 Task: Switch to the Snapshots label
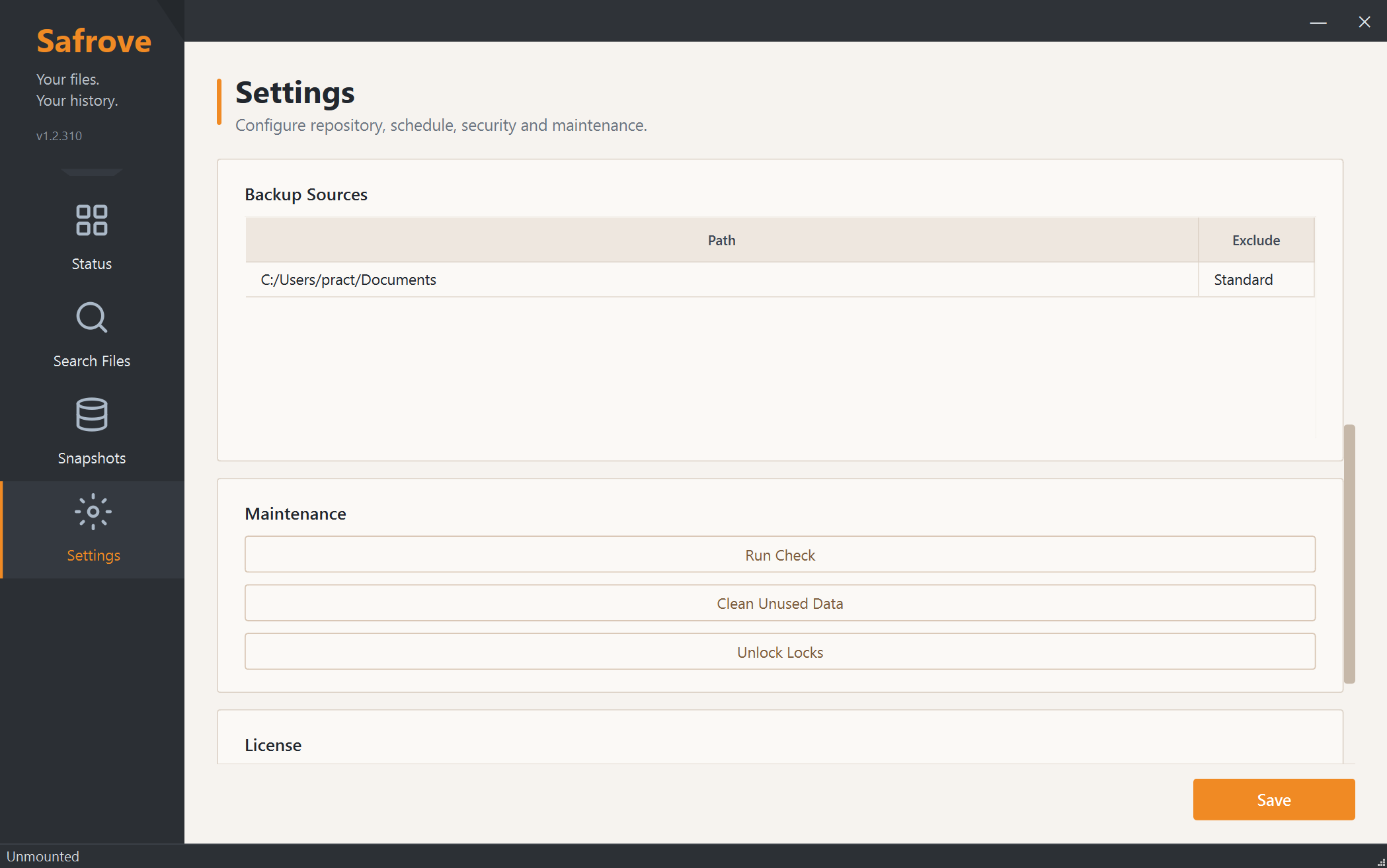(92, 458)
